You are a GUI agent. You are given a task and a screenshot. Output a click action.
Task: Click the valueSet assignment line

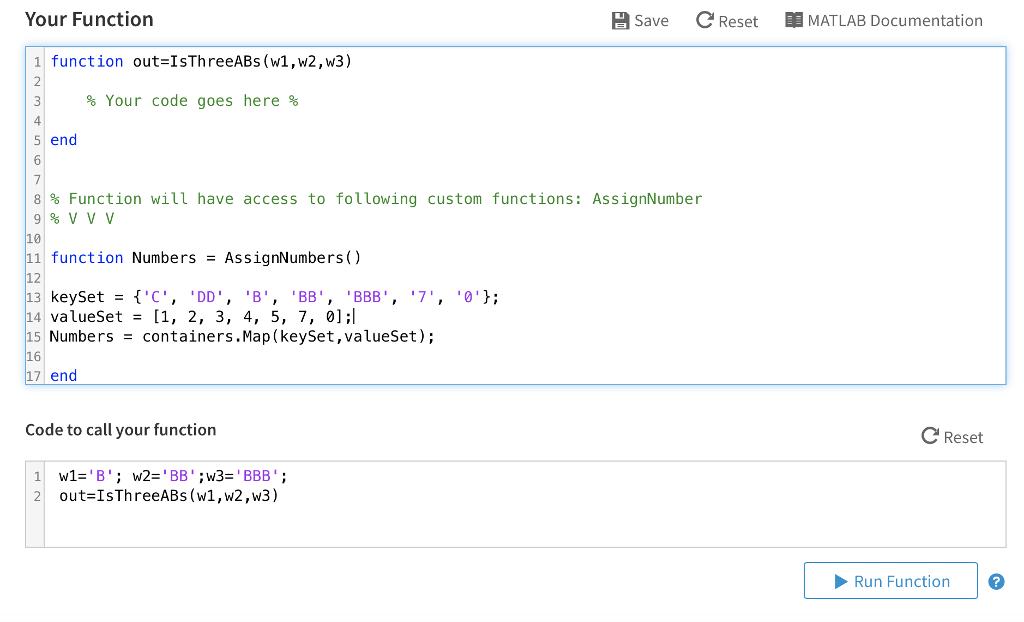pos(200,317)
